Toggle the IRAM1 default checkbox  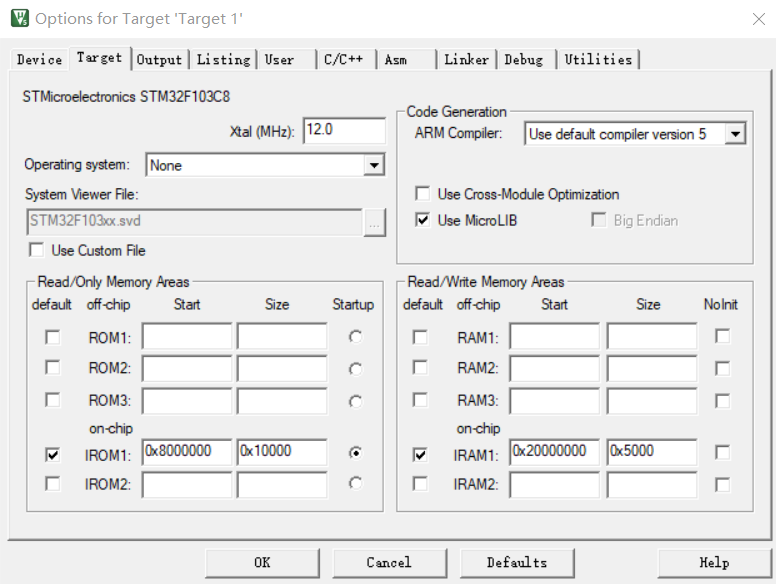pos(420,454)
